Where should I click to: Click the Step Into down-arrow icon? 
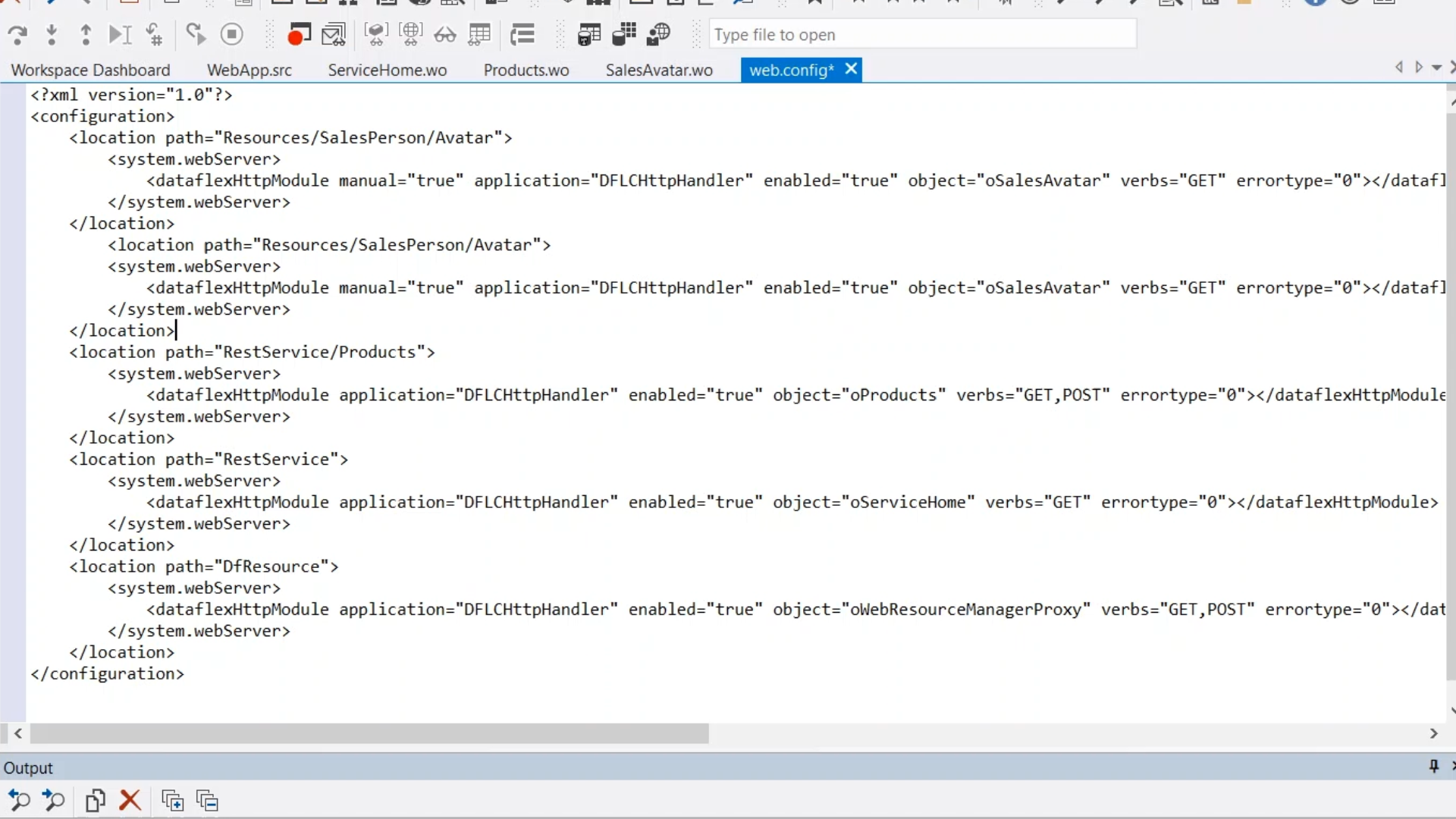[x=52, y=35]
